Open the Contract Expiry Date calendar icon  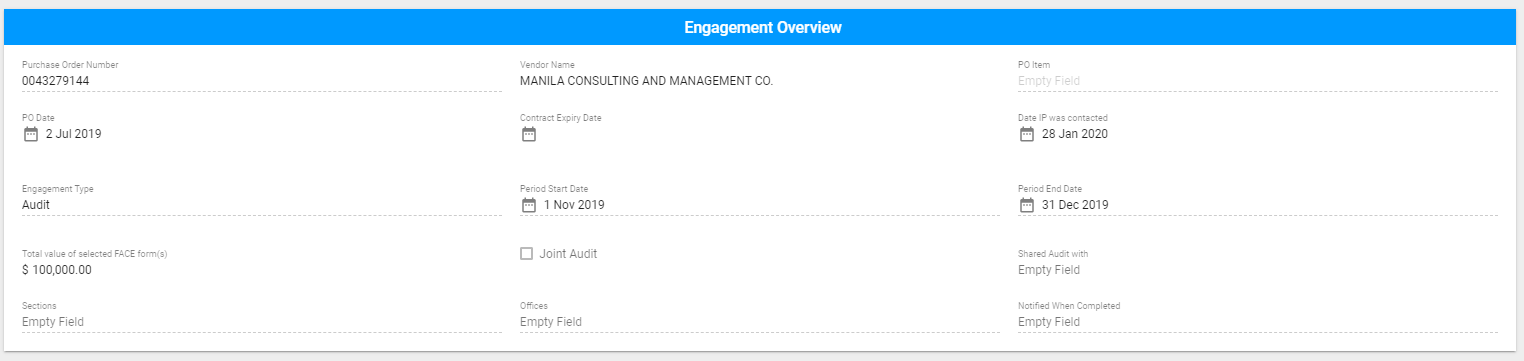tap(529, 134)
